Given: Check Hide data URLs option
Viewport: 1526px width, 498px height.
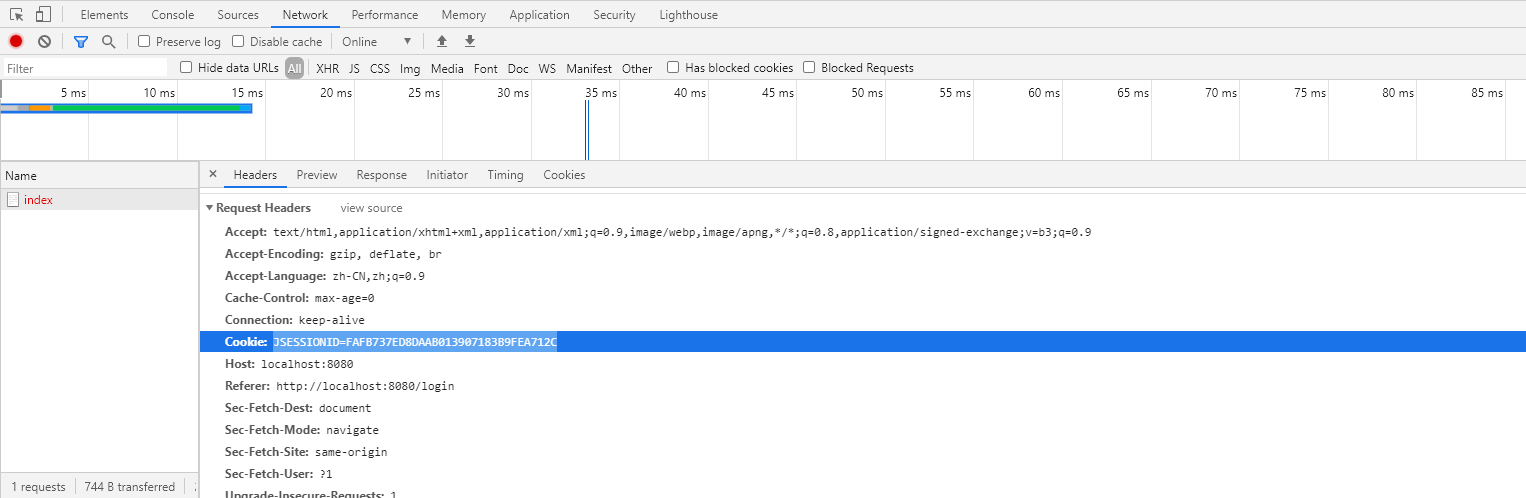Looking at the screenshot, I should (x=186, y=67).
